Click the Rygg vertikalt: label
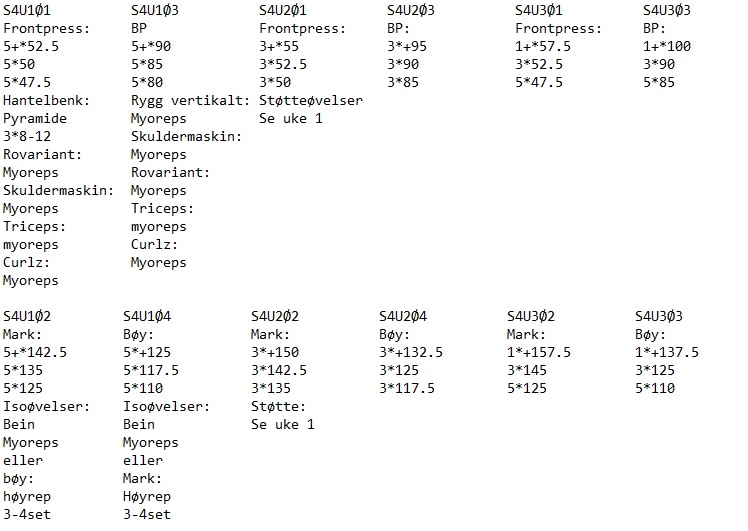Viewport: 748px width, 531px height. (190, 101)
